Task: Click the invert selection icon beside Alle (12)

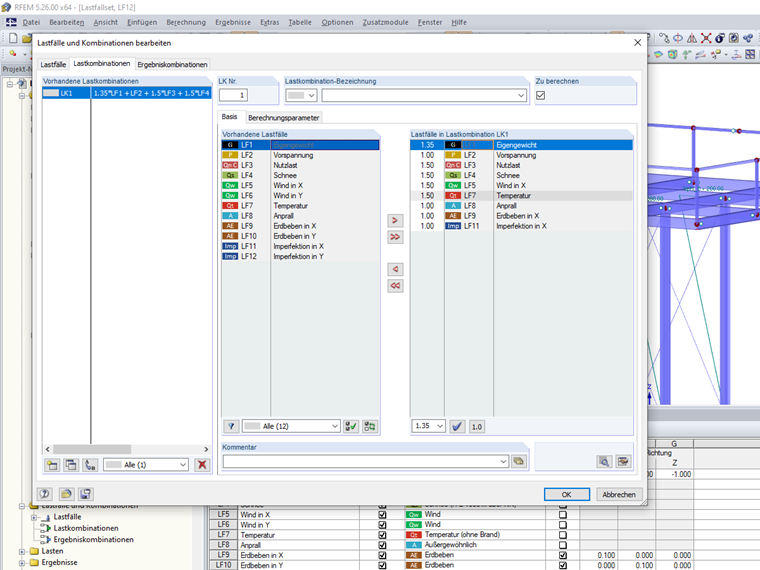Action: pyautogui.click(x=370, y=426)
